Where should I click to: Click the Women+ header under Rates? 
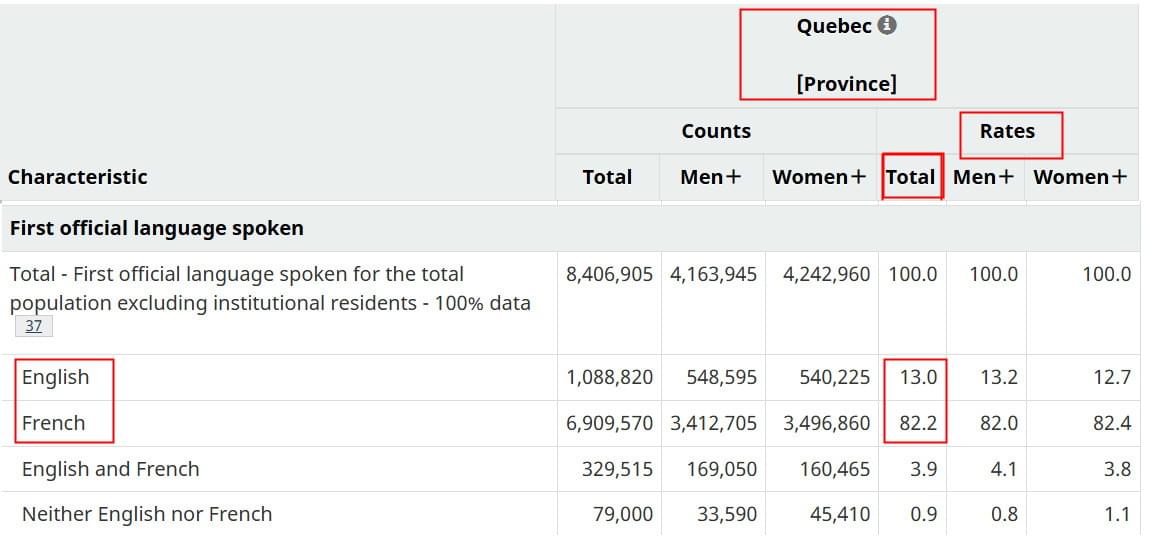(1080, 177)
